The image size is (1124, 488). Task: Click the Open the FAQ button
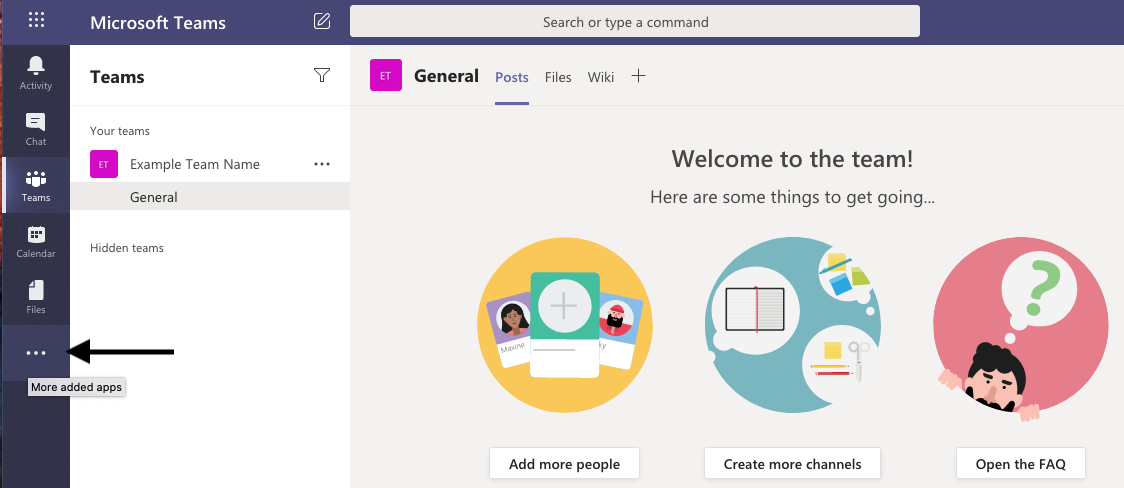1021,464
